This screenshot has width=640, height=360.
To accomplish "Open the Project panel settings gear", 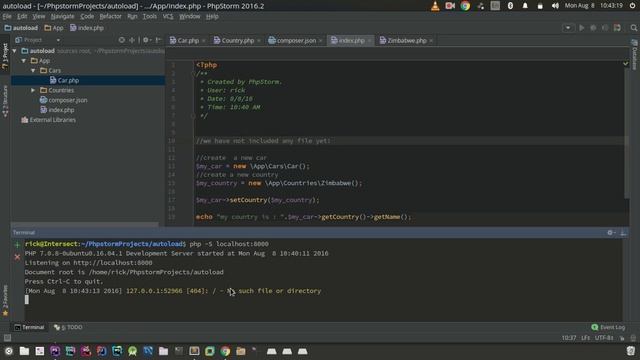I will (x=146, y=40).
